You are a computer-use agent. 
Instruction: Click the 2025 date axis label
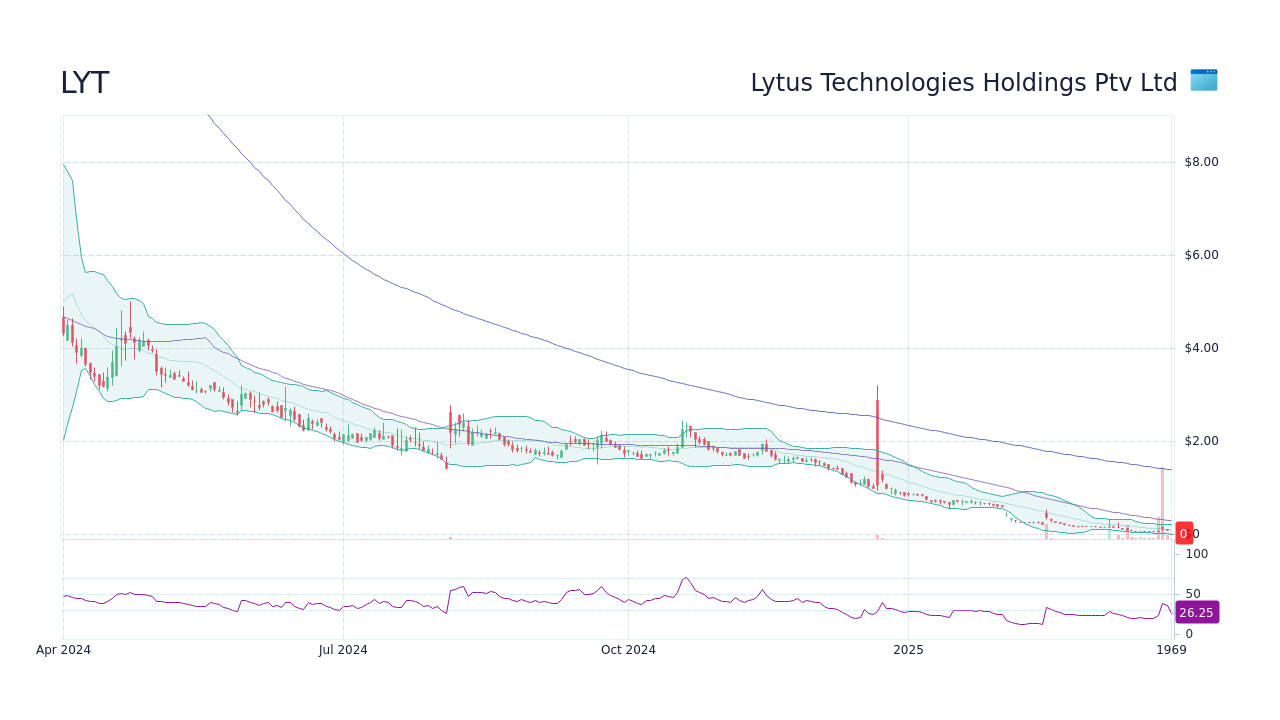pyautogui.click(x=908, y=650)
